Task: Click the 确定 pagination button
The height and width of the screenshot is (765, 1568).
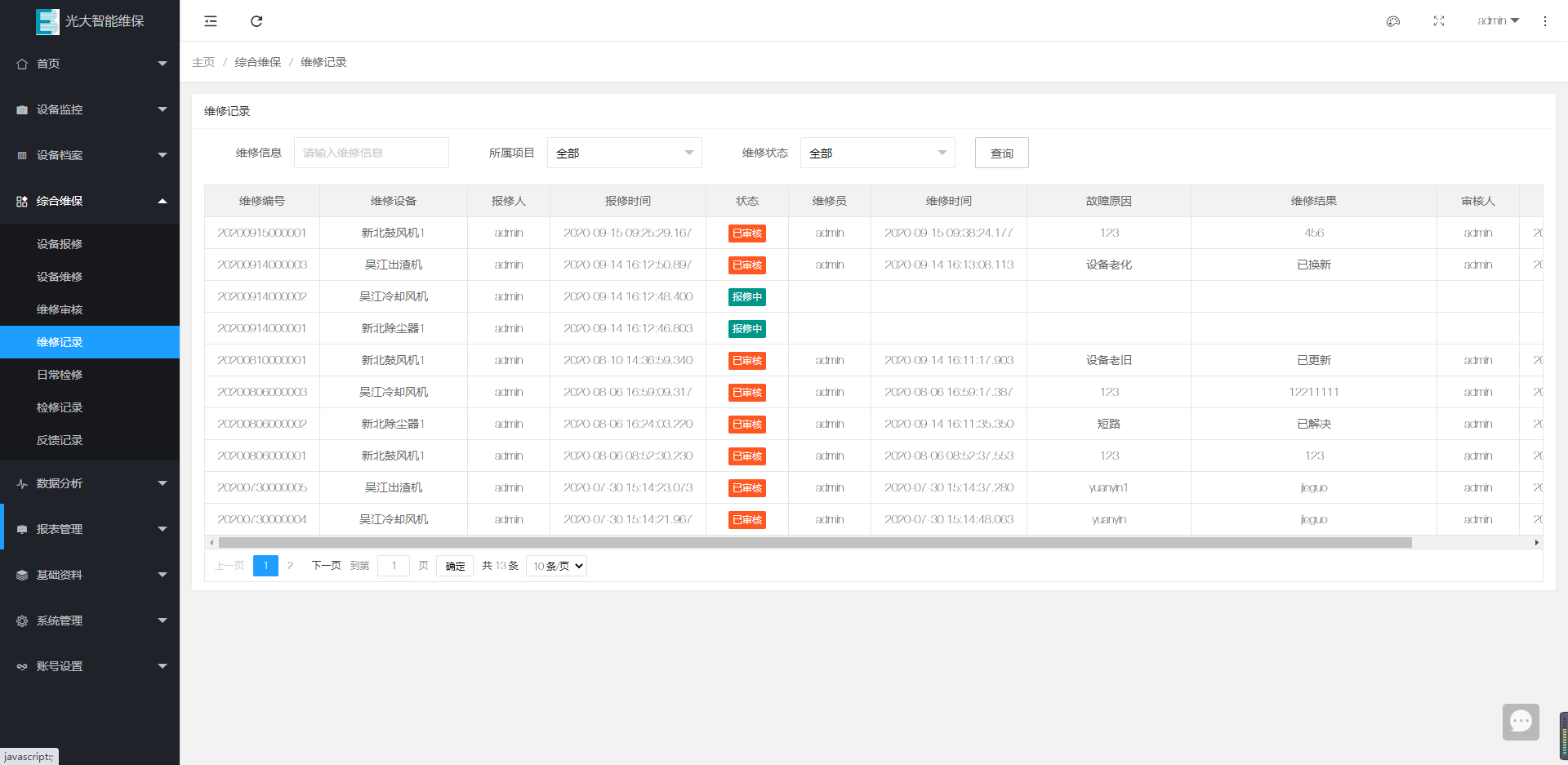Action: [455, 566]
